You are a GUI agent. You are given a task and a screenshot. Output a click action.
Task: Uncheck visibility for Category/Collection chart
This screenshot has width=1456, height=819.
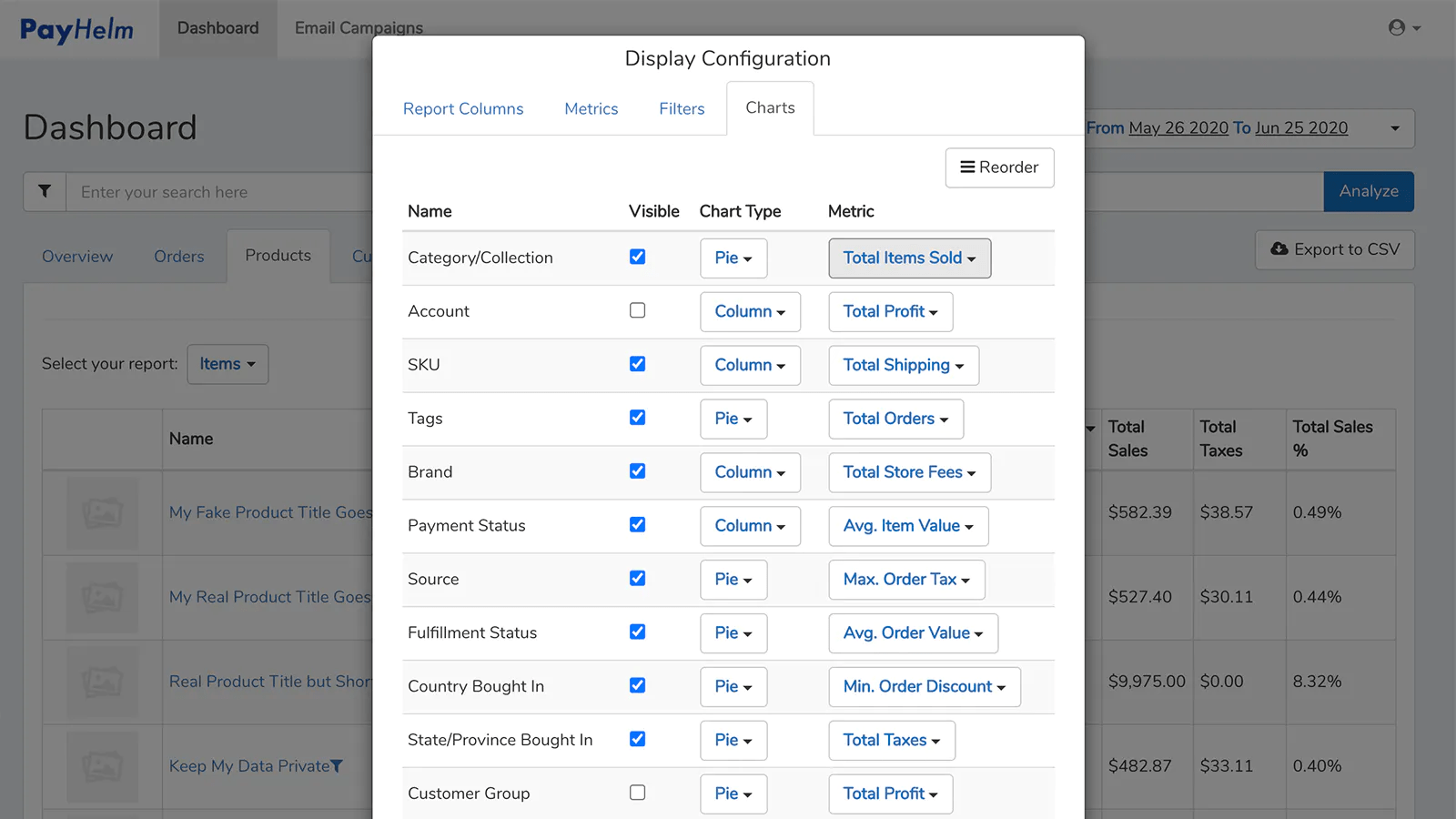pyautogui.click(x=637, y=258)
